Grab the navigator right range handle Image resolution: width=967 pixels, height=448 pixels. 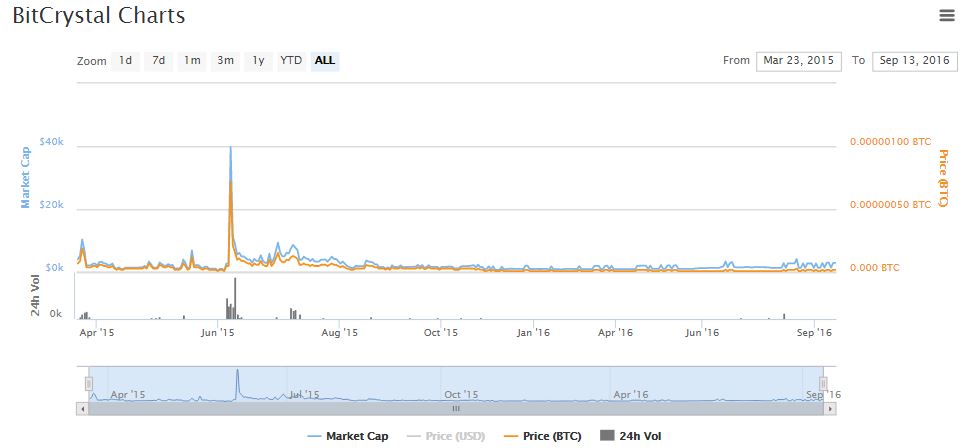[x=823, y=384]
